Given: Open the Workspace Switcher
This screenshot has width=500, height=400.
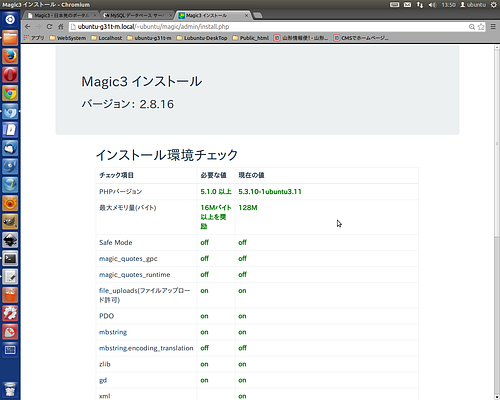Looking at the screenshot, I should (x=10, y=350).
